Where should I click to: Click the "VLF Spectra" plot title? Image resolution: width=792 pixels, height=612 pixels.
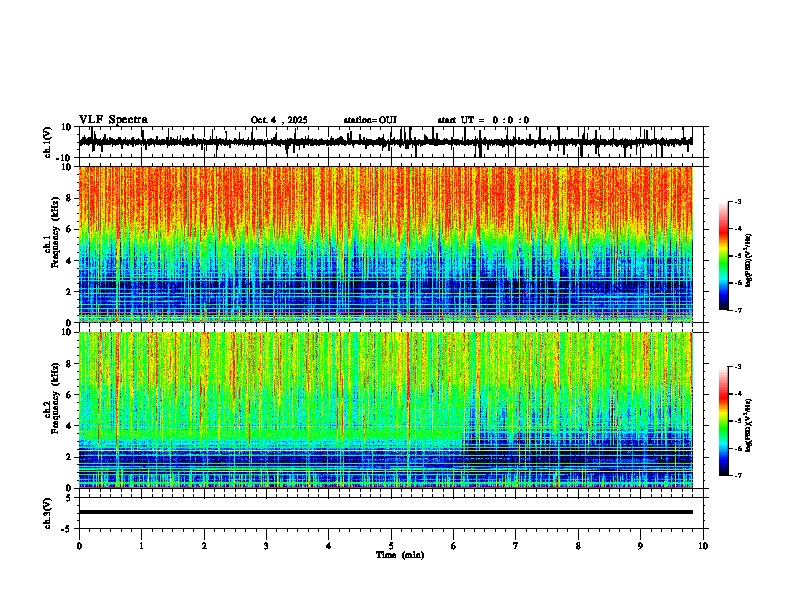tap(113, 120)
